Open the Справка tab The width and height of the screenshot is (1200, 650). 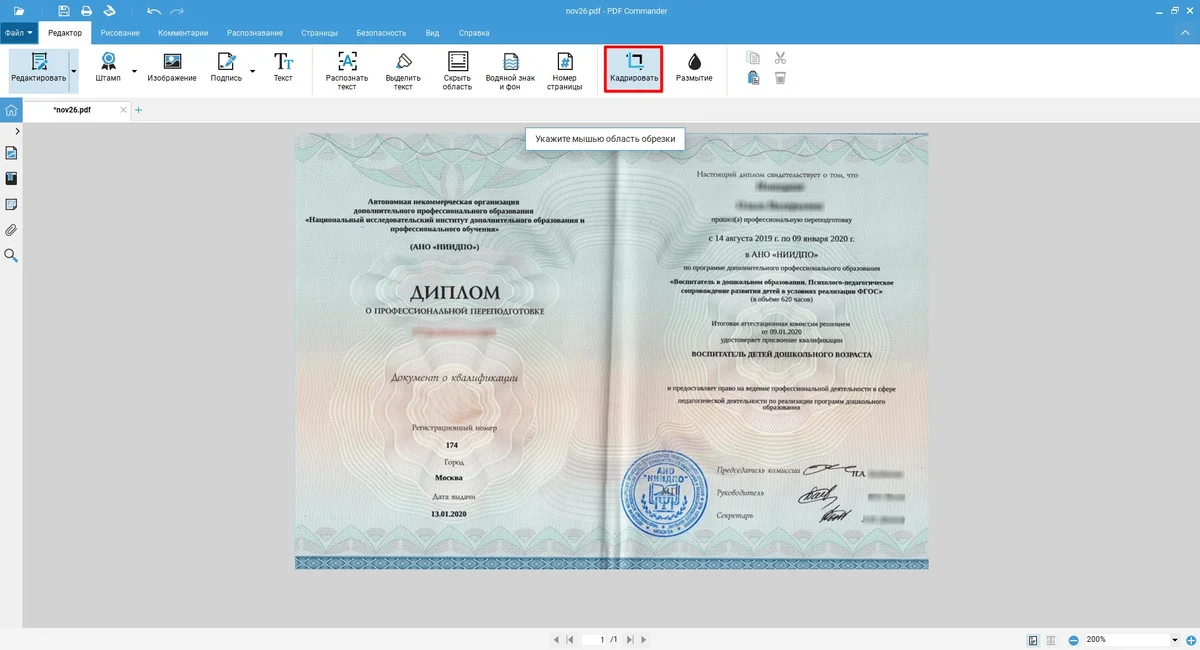pos(474,33)
